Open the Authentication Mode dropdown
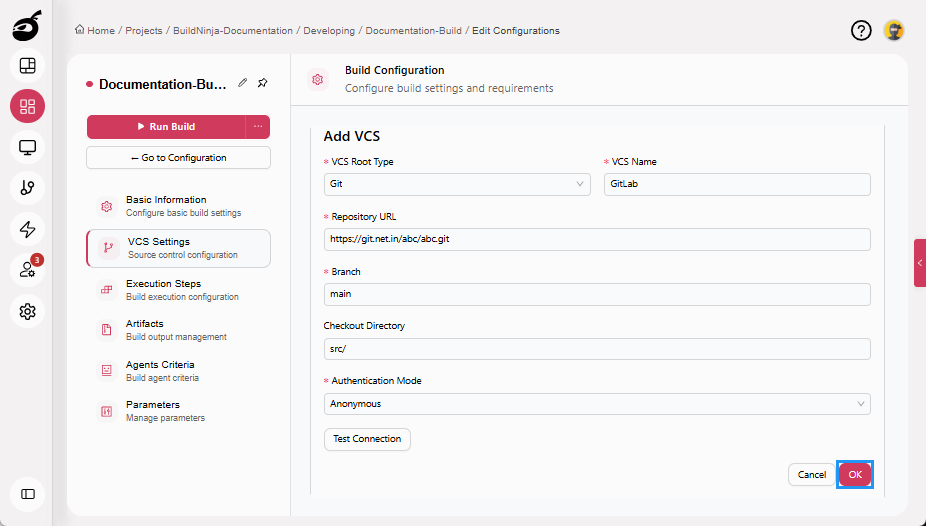Image resolution: width=926 pixels, height=526 pixels. 597,404
